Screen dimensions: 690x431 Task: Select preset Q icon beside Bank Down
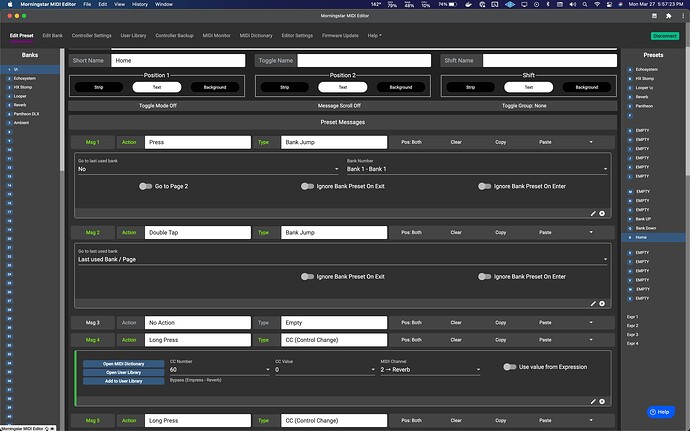click(630, 228)
